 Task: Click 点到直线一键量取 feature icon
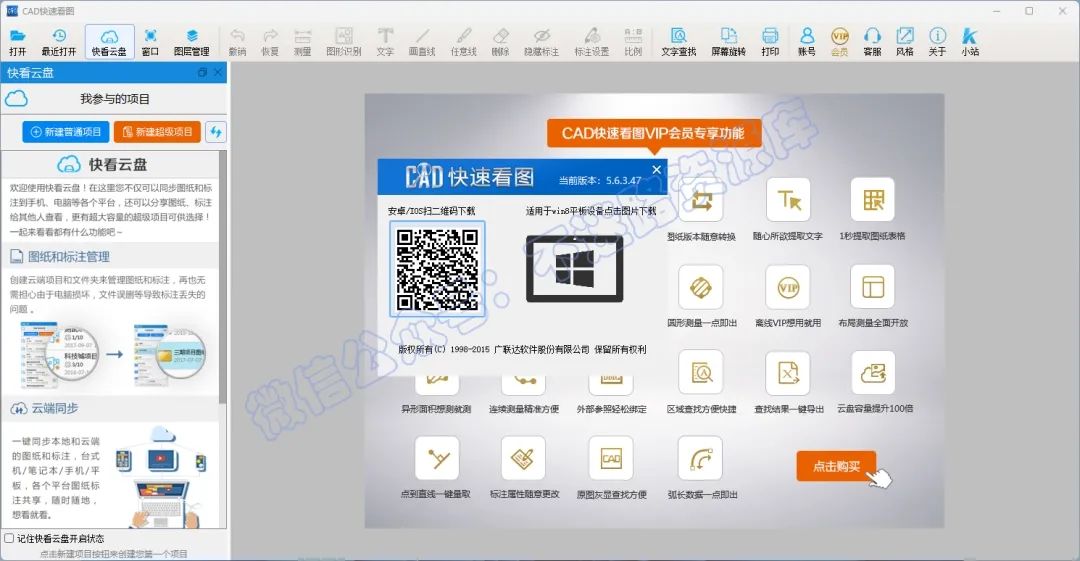(x=437, y=458)
